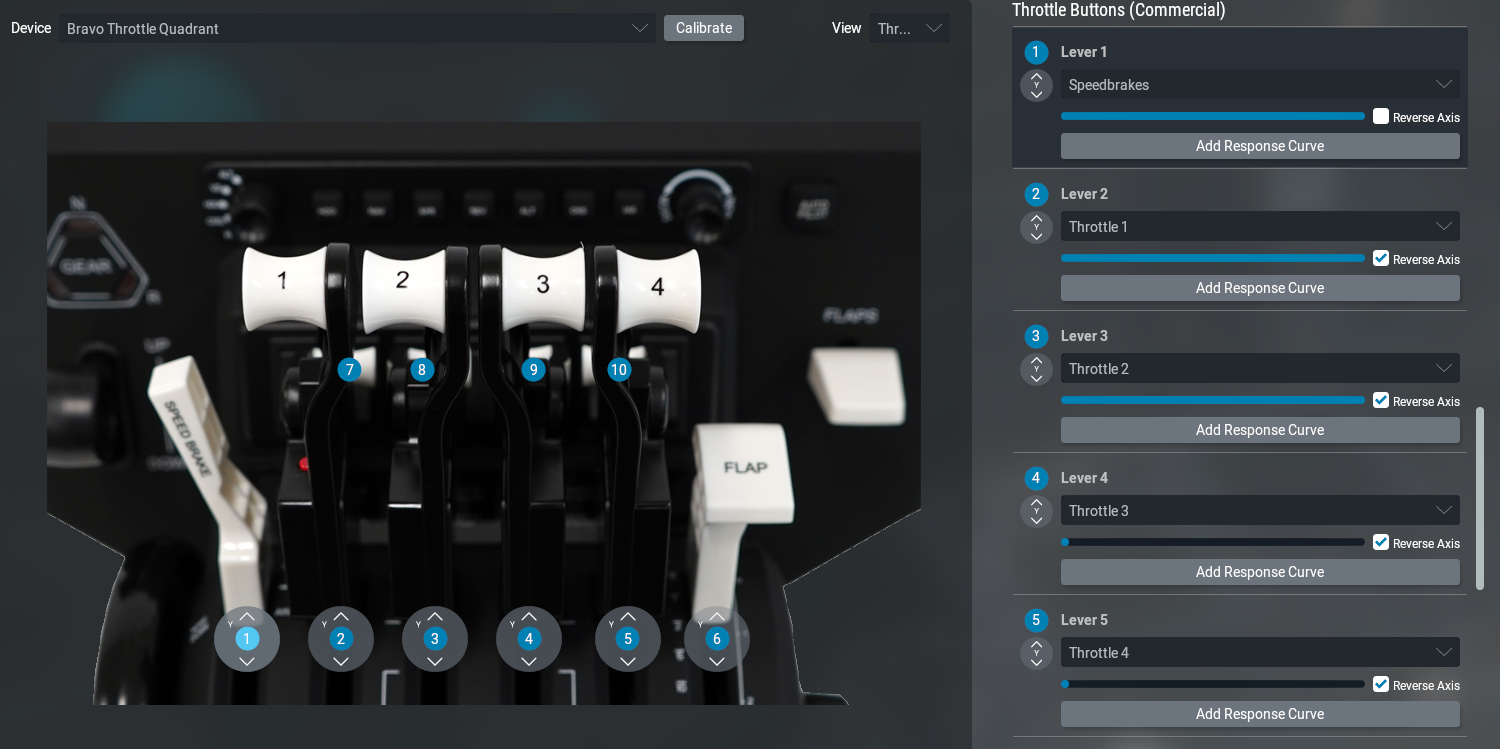This screenshot has width=1500, height=749.
Task: Select axis marker 6 below the flap lever
Action: (716, 639)
